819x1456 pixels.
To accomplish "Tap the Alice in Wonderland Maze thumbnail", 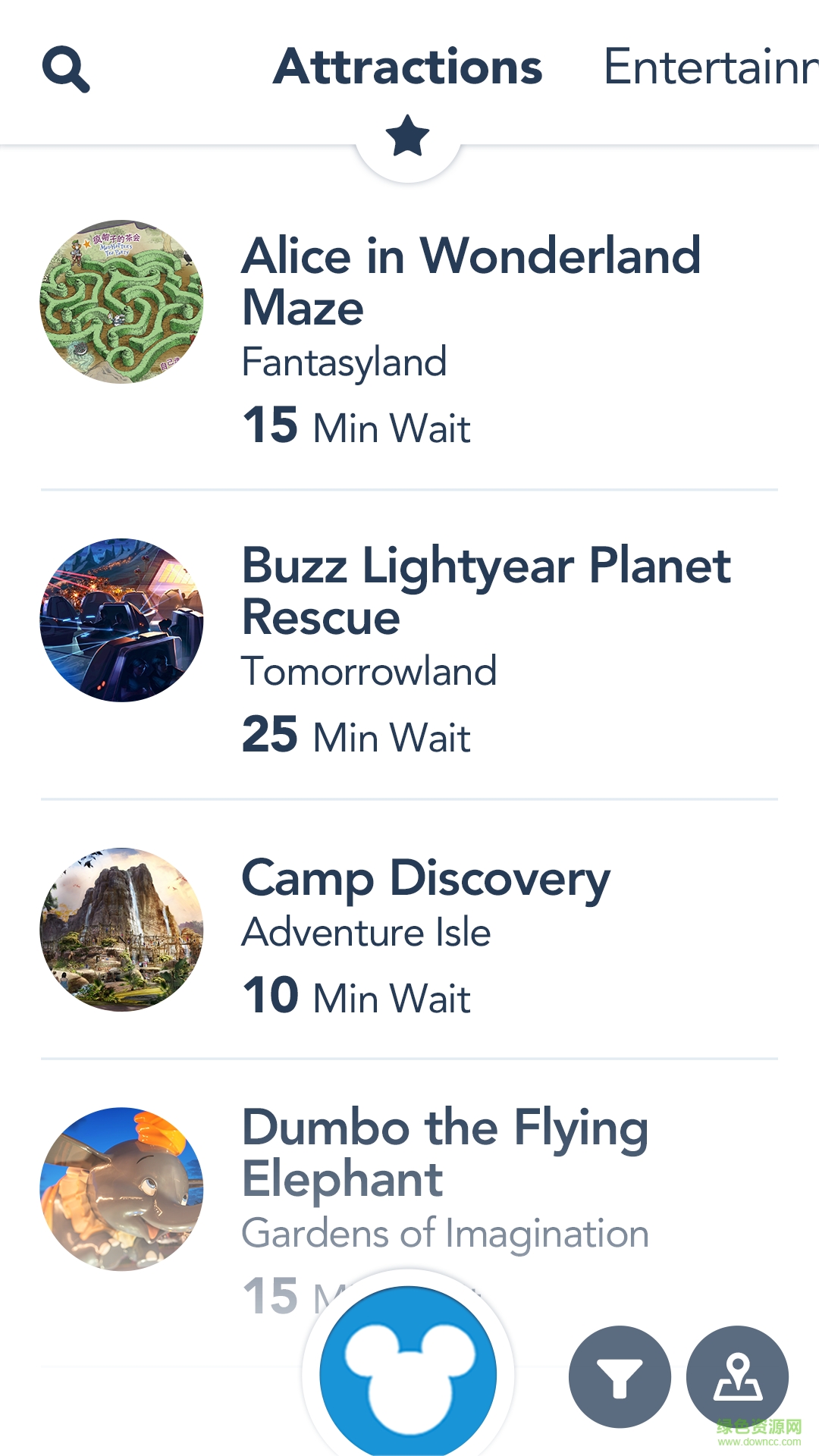I will [x=121, y=302].
